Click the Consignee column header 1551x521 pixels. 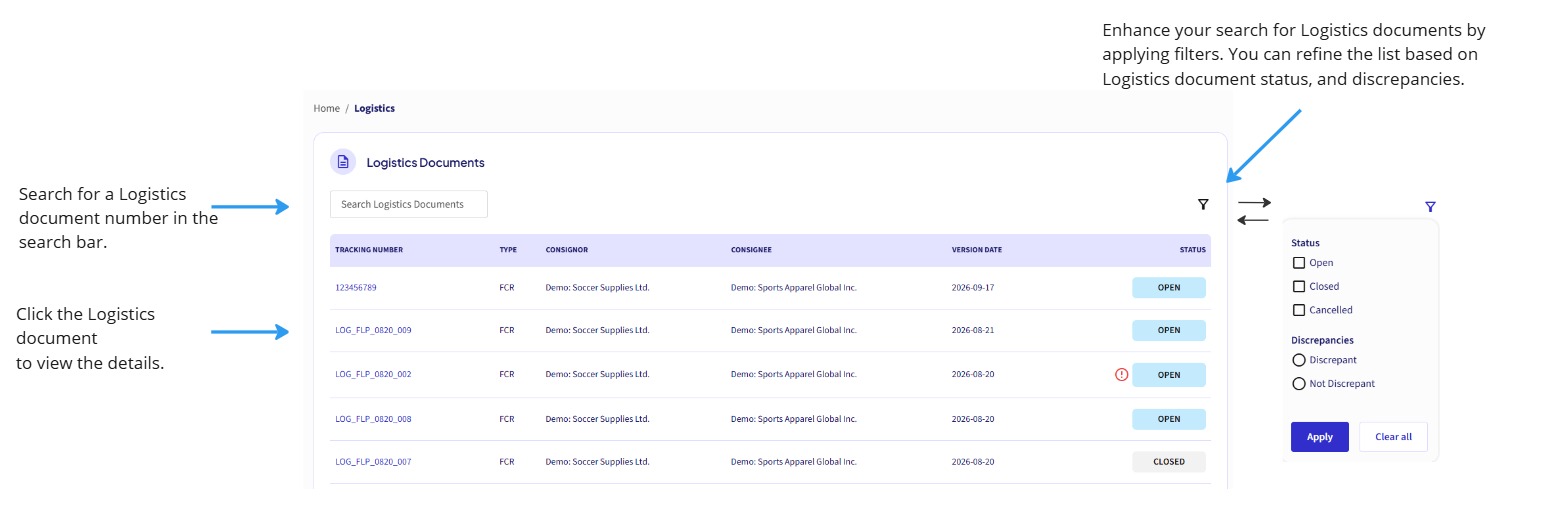[x=751, y=250]
